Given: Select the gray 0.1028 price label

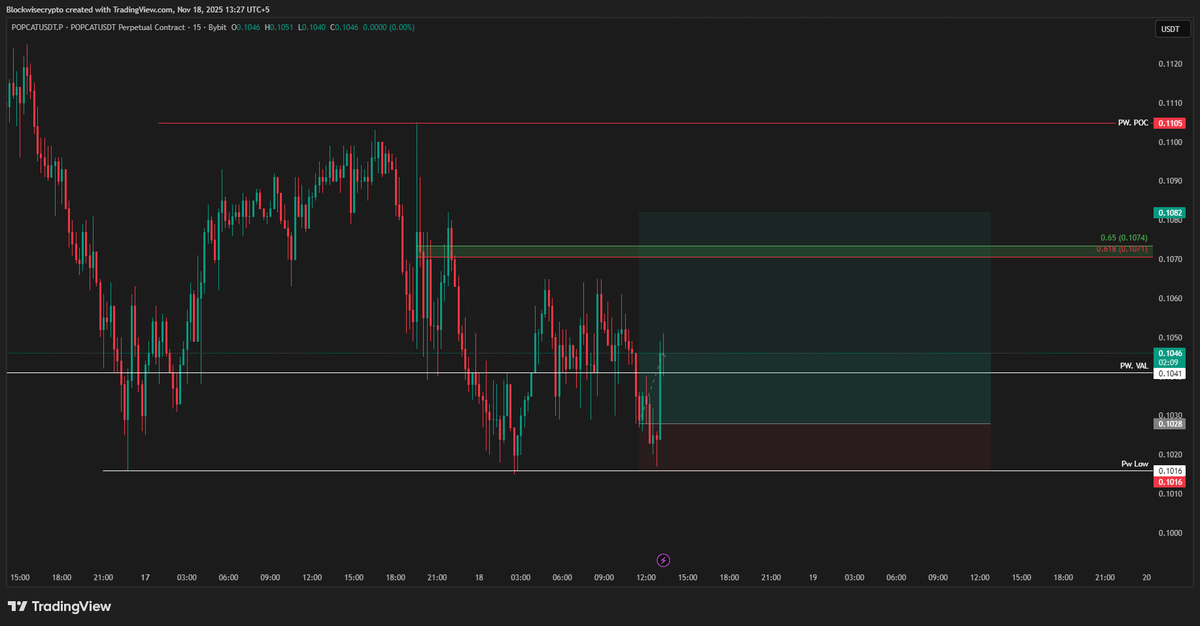Looking at the screenshot, I should tap(1168, 423).
